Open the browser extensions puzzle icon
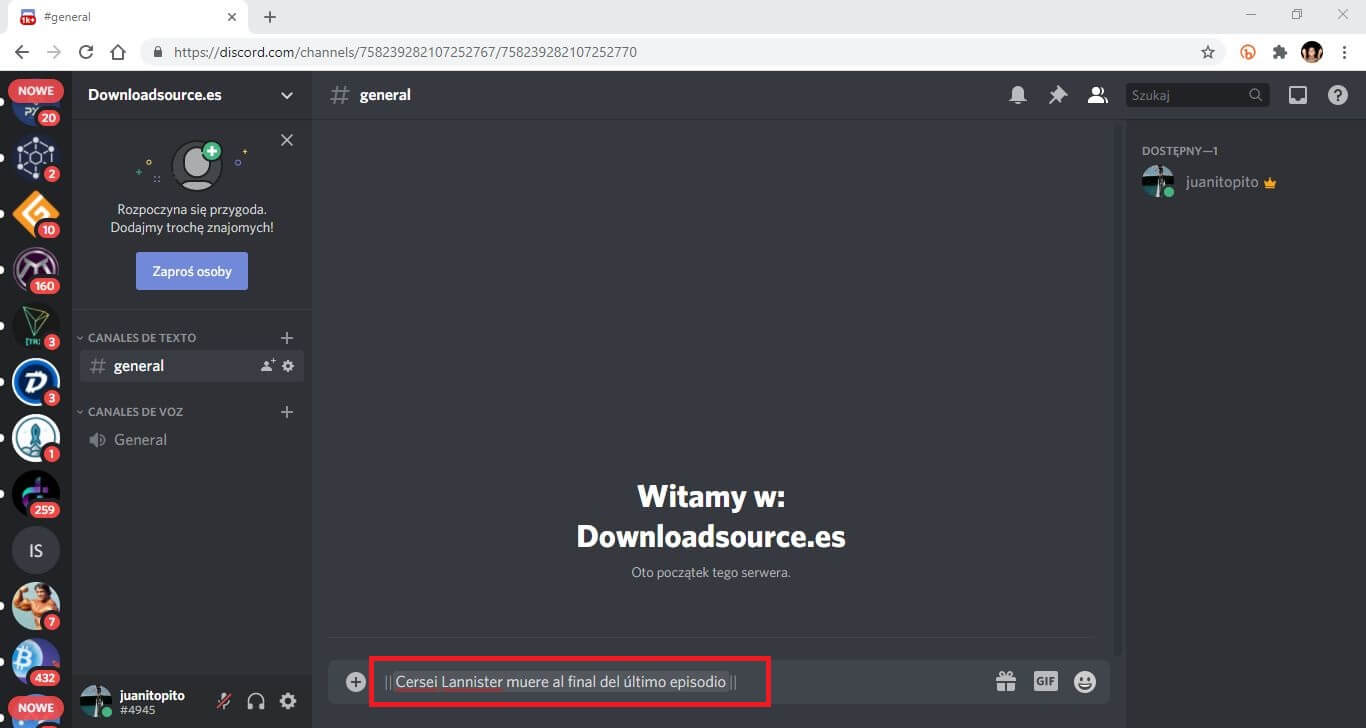1366x728 pixels. tap(1279, 52)
